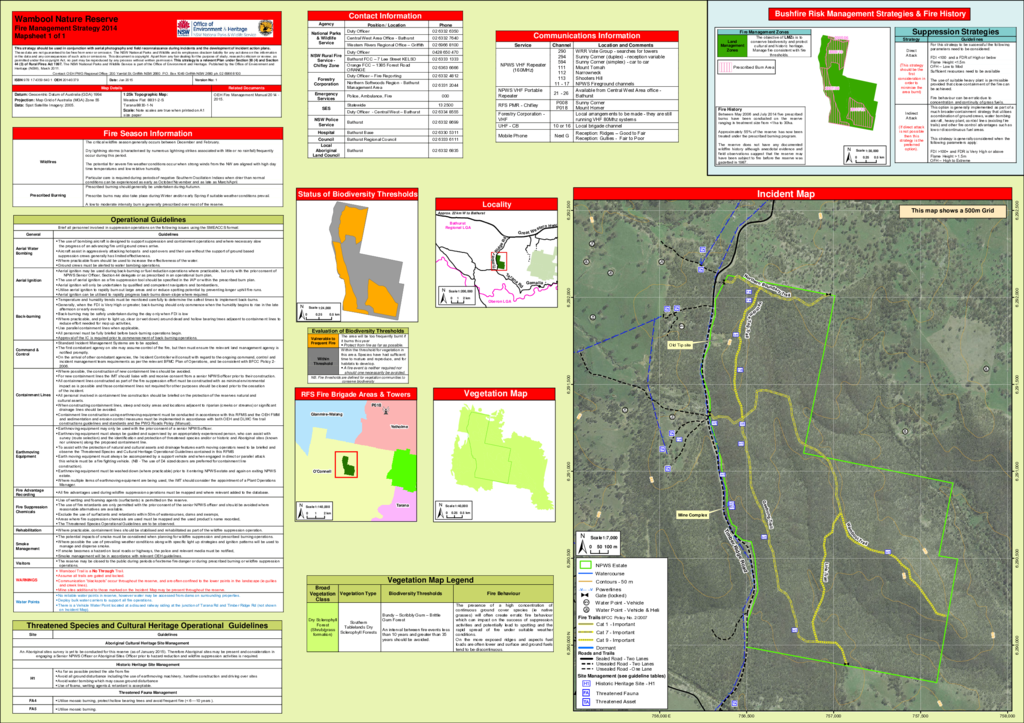Click the Bathurst Regional LGA label
This screenshot has width=1024, height=723.
457,225
